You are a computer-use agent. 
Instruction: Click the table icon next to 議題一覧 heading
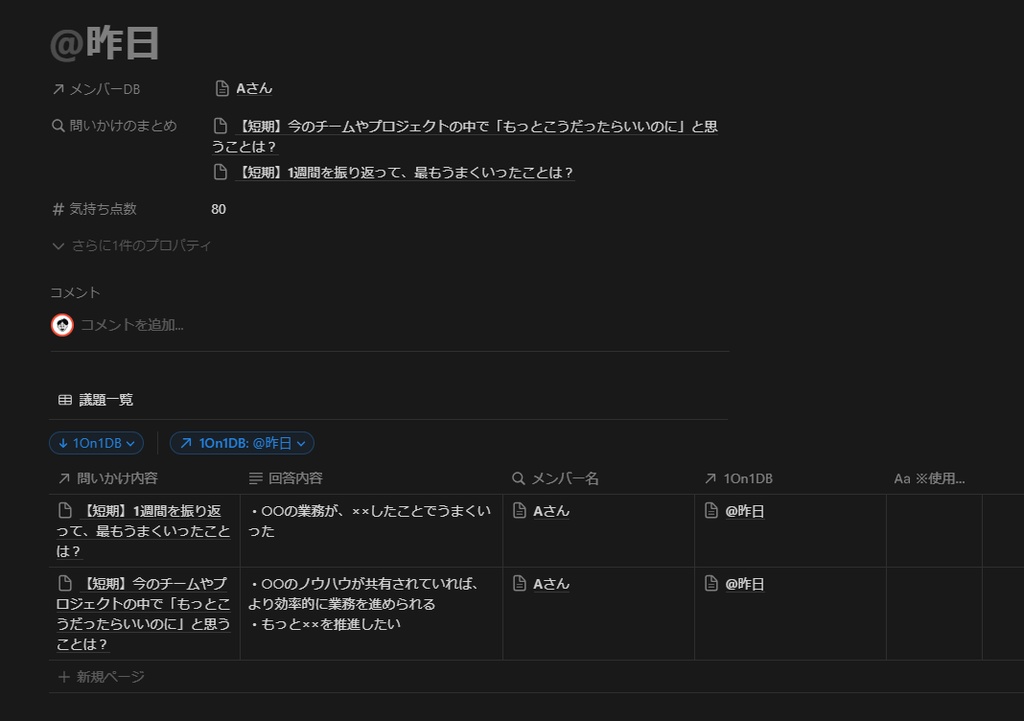[63, 399]
